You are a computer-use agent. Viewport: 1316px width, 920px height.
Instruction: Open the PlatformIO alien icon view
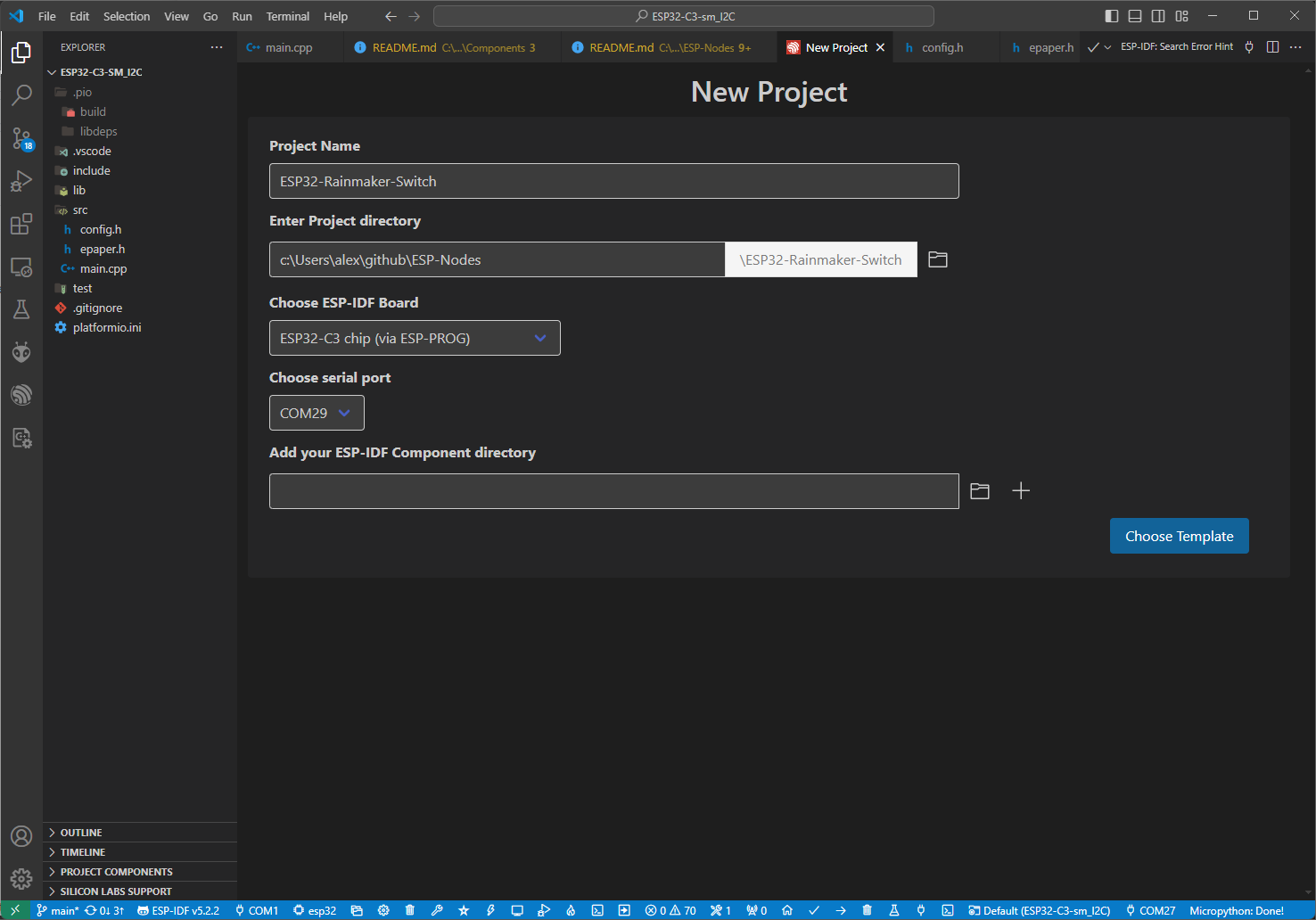tap(21, 352)
